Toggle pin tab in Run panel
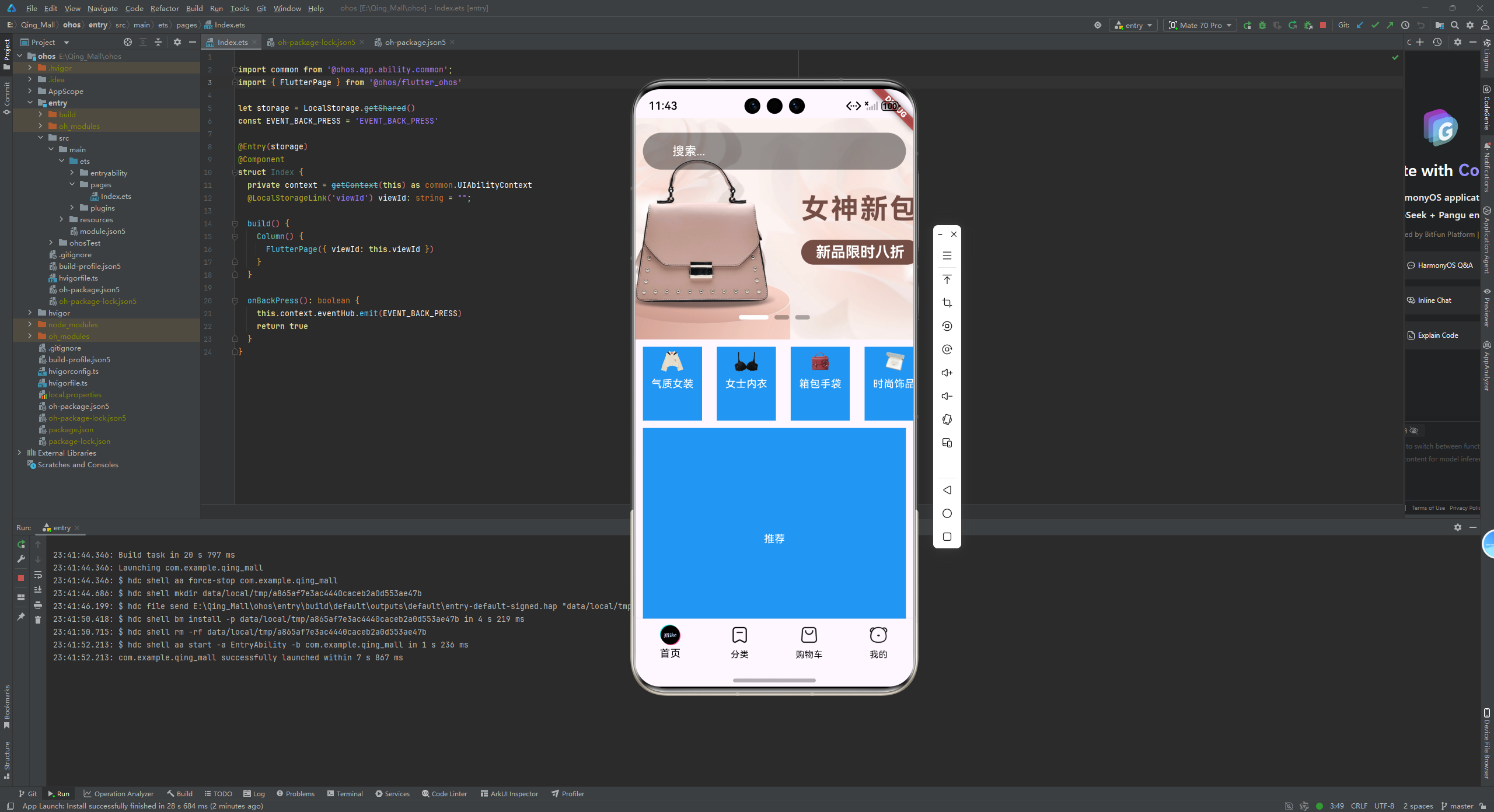 [x=21, y=617]
